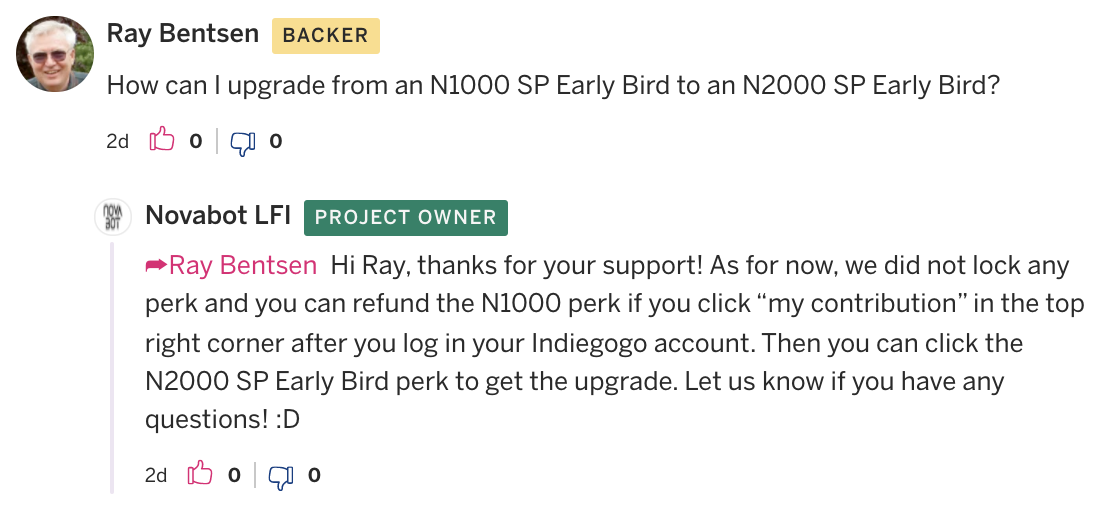The width and height of the screenshot is (1116, 516).
Task: Open the Ray Bentsen author name
Action: pos(183,33)
